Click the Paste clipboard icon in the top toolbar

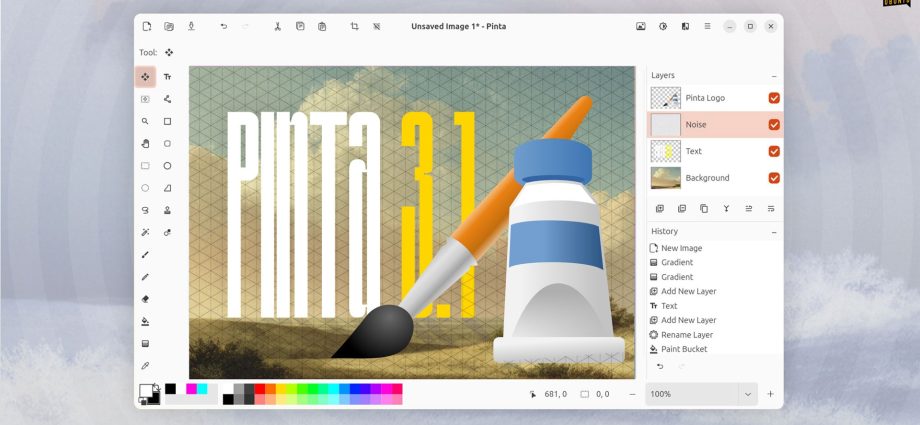click(322, 26)
